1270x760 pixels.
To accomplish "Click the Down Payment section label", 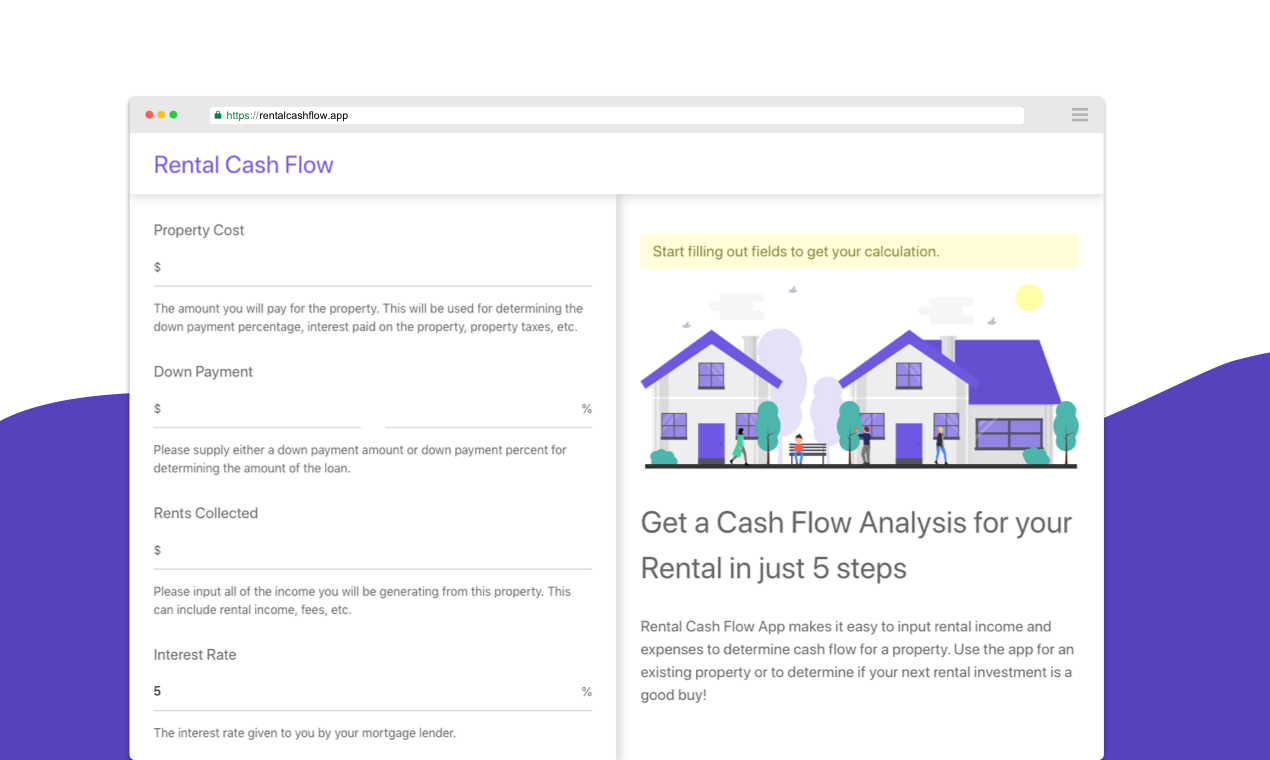I will [x=203, y=371].
